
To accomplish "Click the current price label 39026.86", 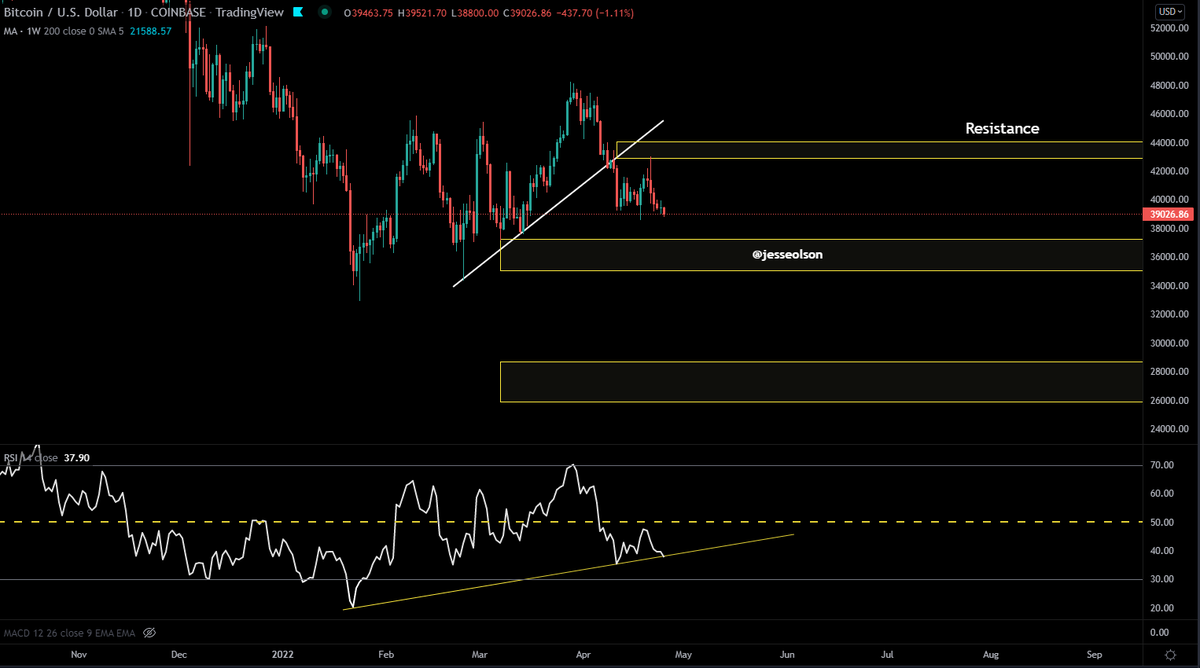I will pos(1170,214).
